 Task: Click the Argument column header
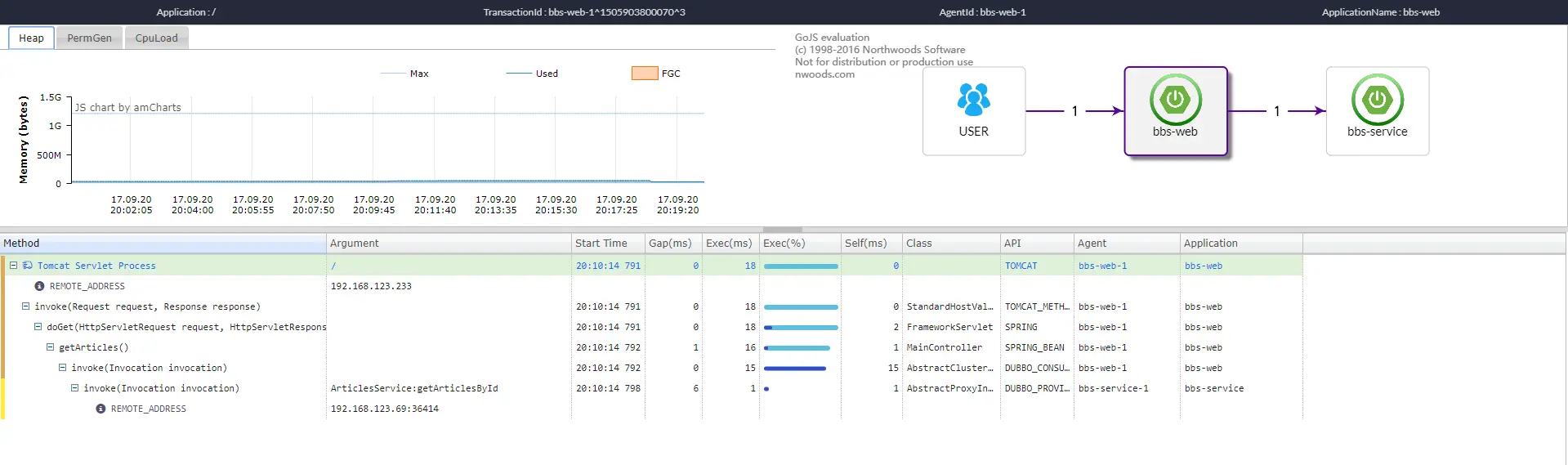point(449,244)
